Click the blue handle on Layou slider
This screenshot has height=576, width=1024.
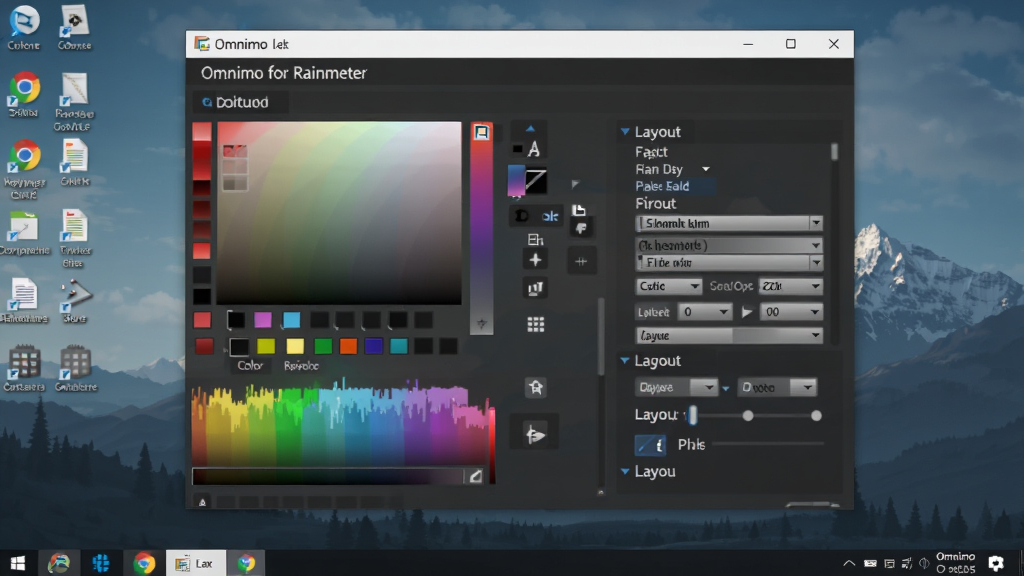coord(693,415)
